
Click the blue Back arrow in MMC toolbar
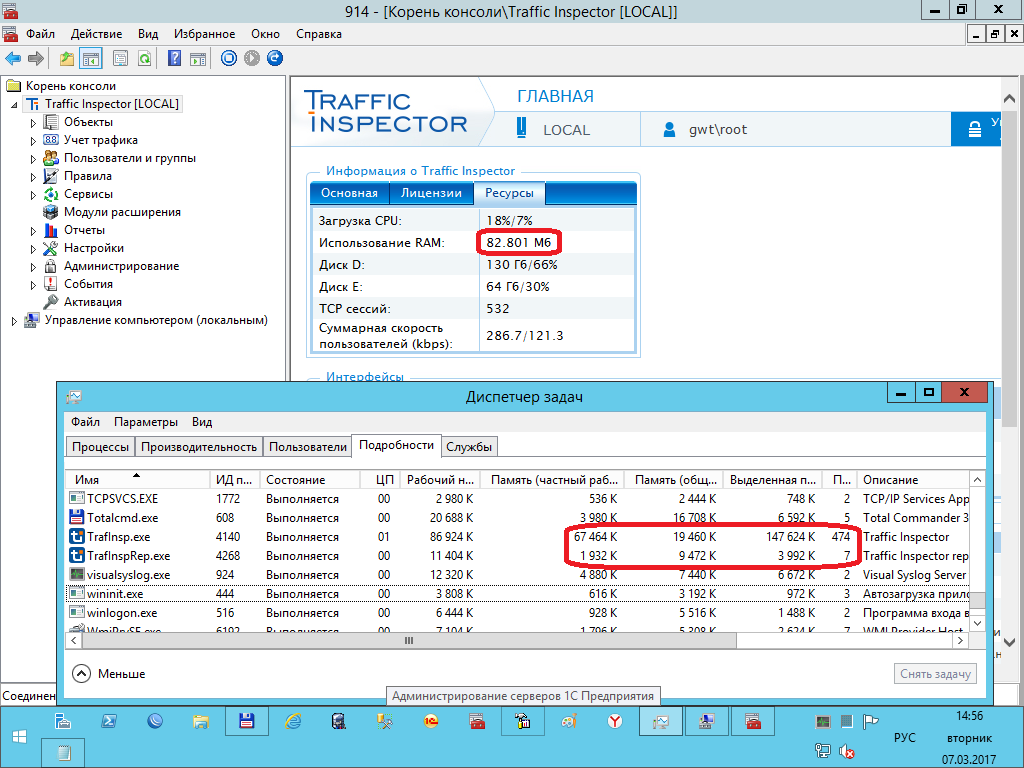(12, 59)
